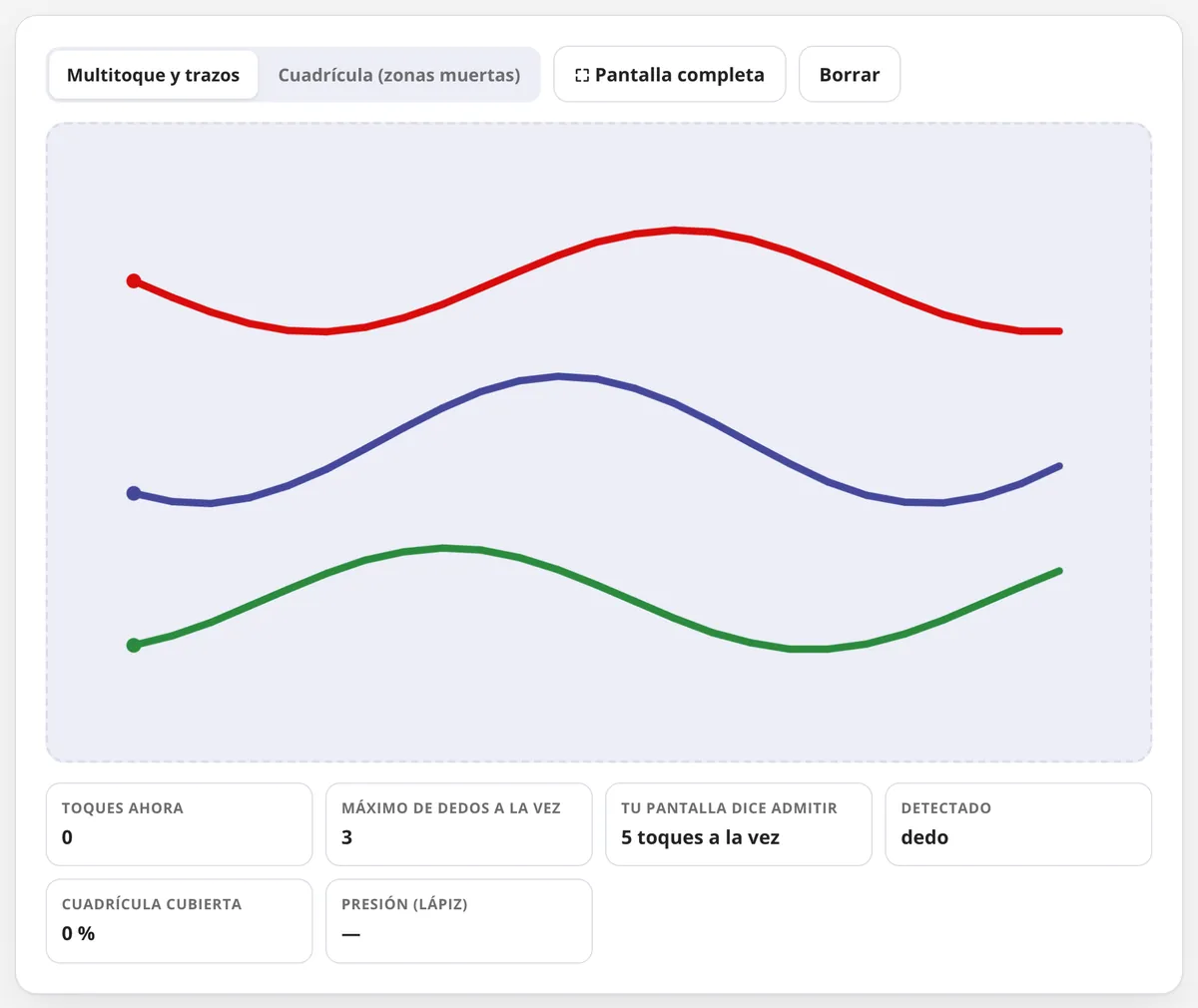Click the PRESIÓN (LÁPIZ) label
Screen dimensions: 1198x1008
click(404, 904)
